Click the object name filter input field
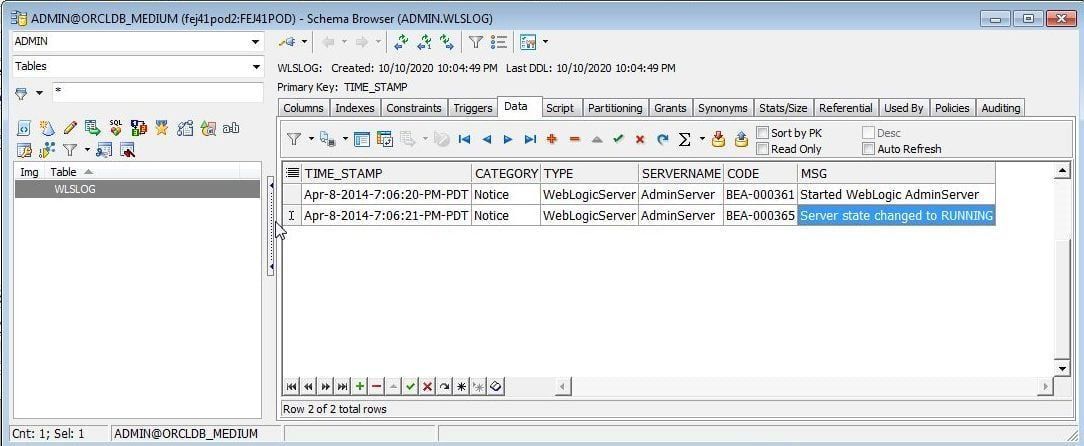Image resolution: width=1084 pixels, height=446 pixels. [158, 92]
